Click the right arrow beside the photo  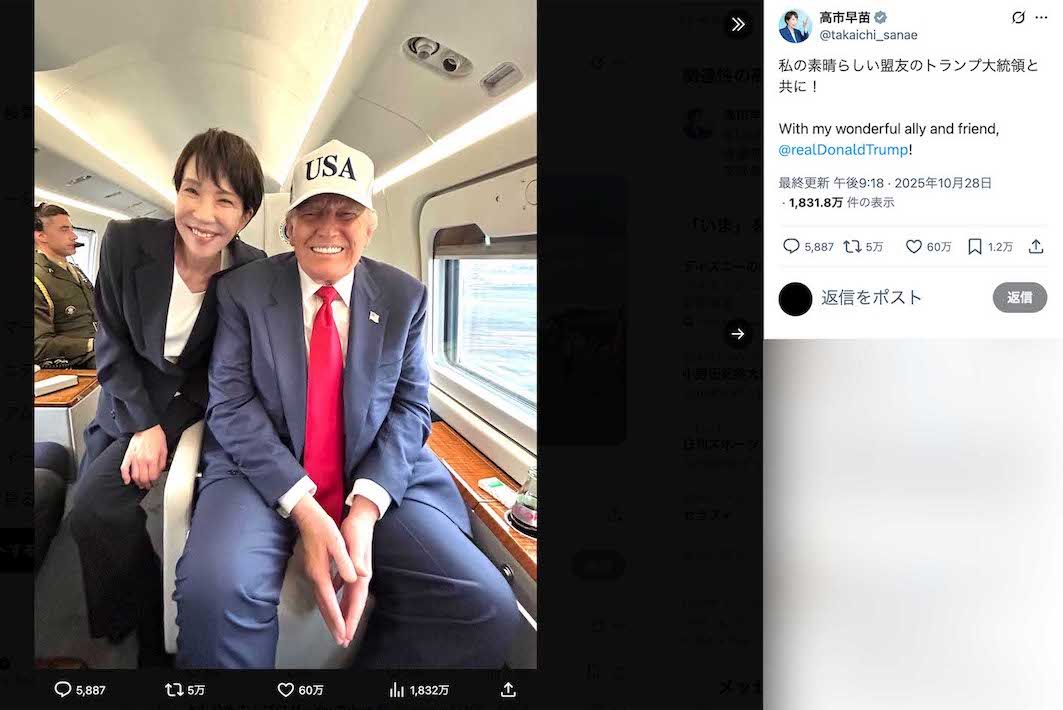pyautogui.click(x=738, y=334)
